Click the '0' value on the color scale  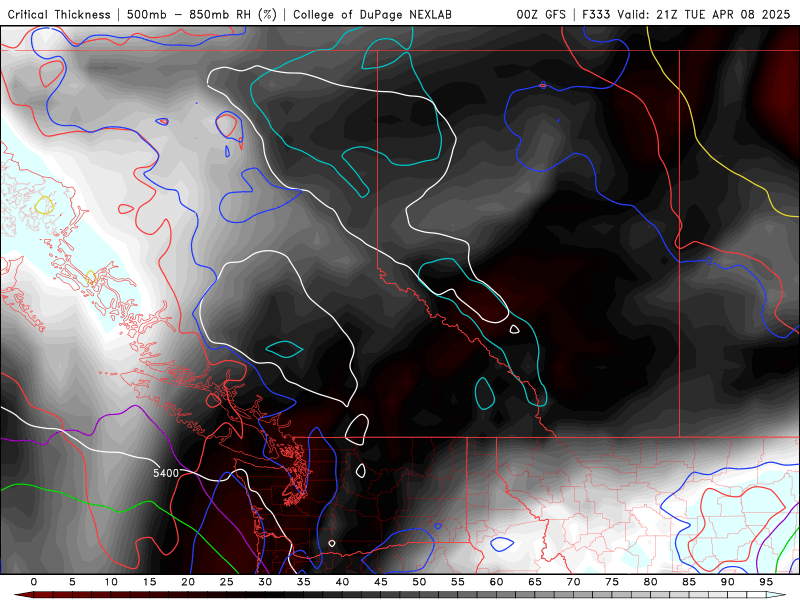[34, 582]
